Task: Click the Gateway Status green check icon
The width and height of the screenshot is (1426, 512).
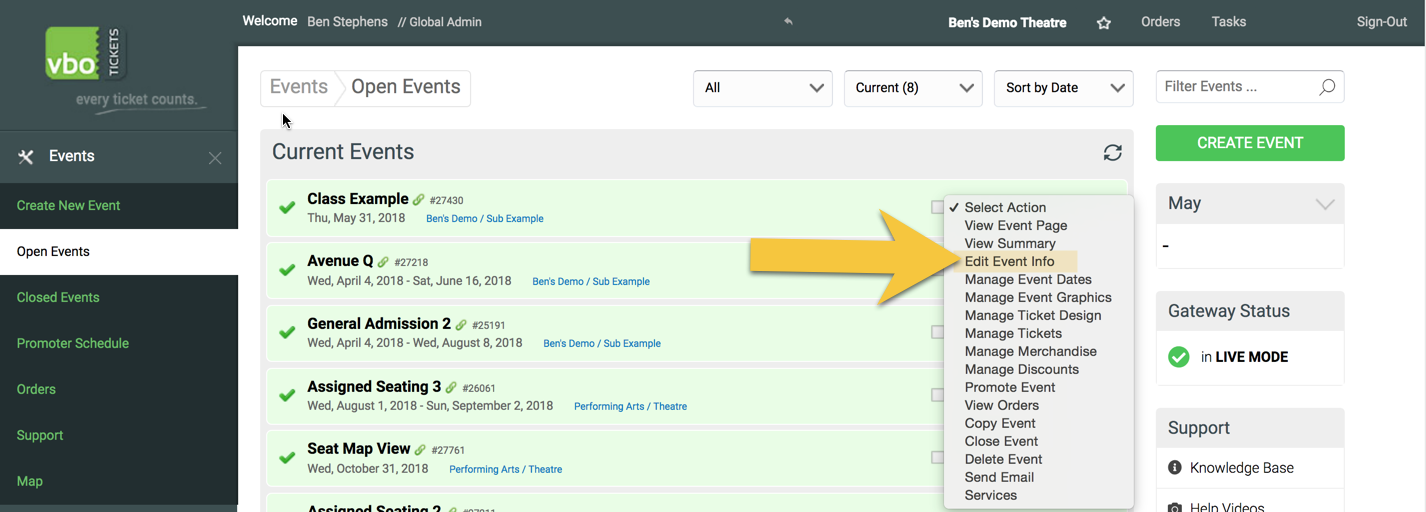Action: coord(1179,356)
